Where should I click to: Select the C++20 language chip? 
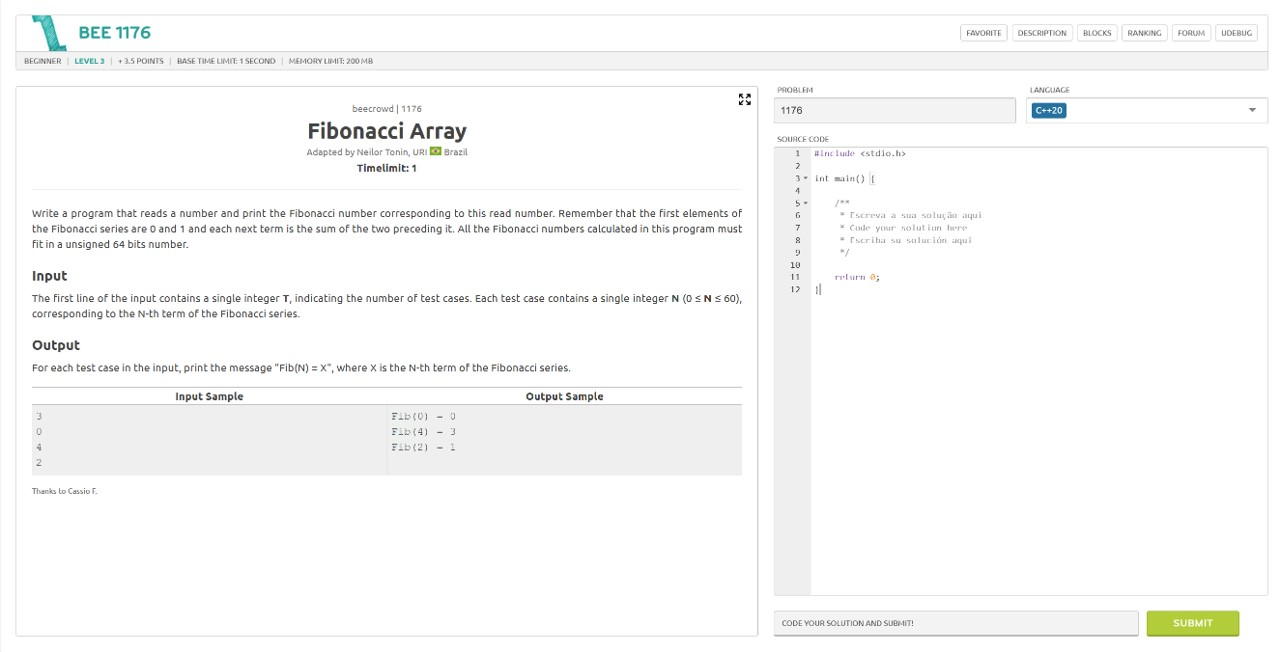(x=1049, y=110)
